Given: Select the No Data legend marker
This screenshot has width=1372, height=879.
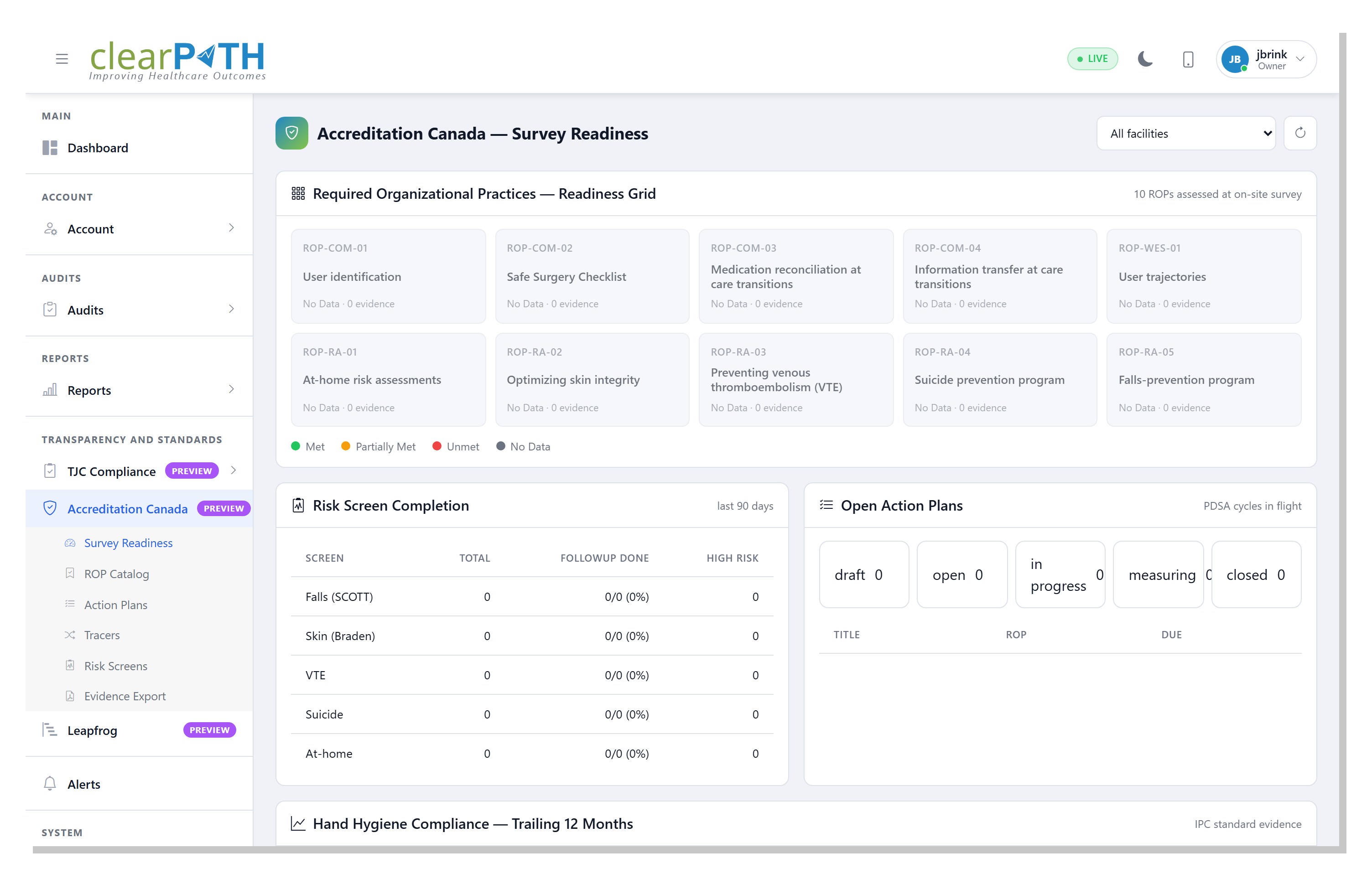Looking at the screenshot, I should [501, 446].
